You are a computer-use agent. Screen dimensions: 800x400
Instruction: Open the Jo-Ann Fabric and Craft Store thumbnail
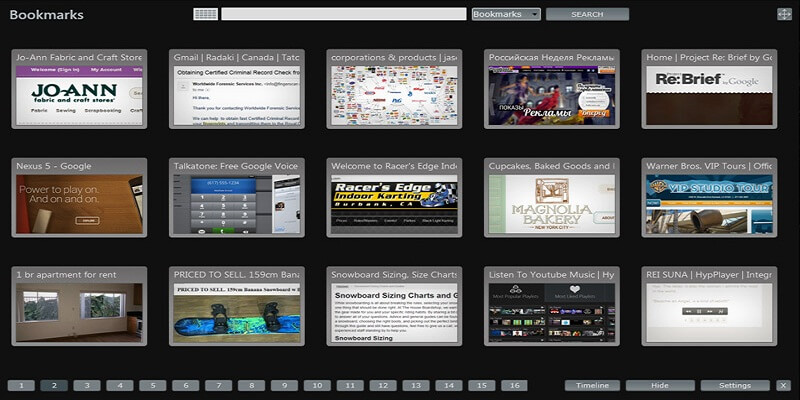pos(79,95)
